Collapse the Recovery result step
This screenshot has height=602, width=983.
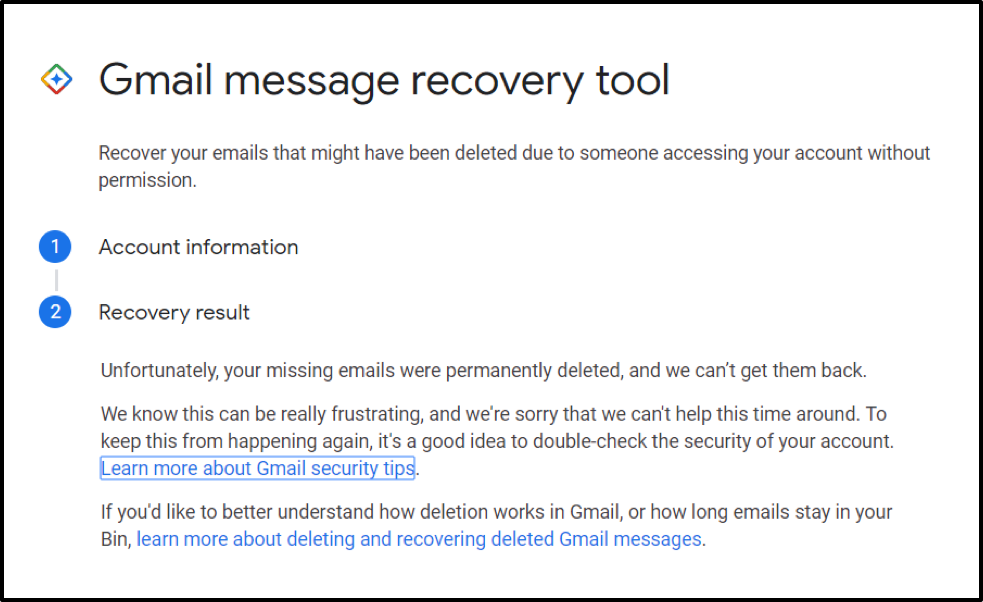174,312
